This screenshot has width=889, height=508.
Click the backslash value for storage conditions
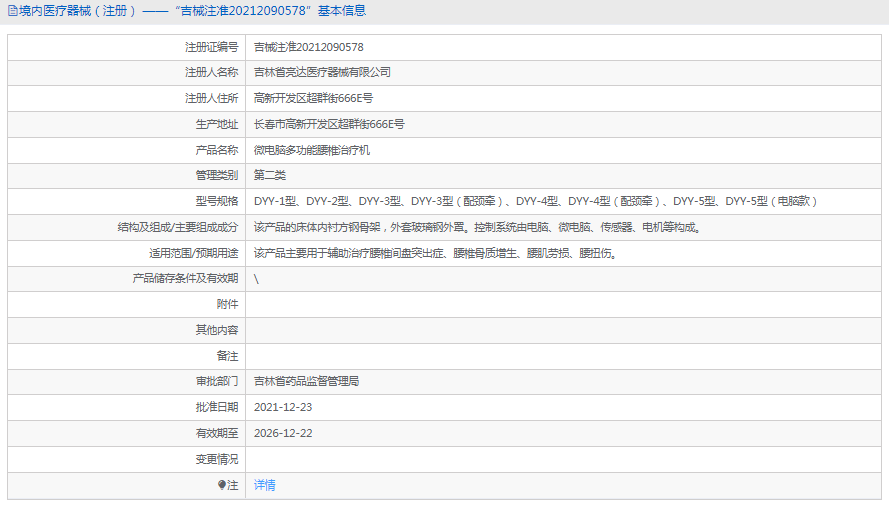click(256, 279)
